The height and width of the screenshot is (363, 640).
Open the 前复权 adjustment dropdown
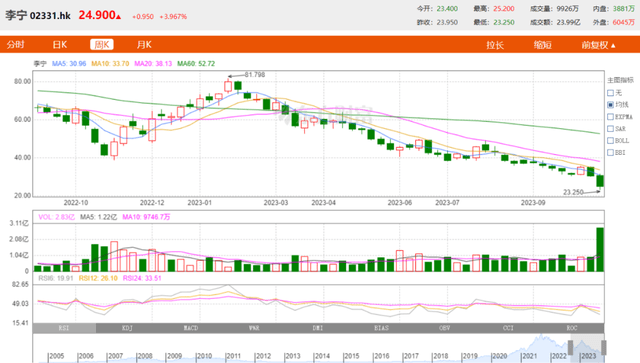[598, 45]
